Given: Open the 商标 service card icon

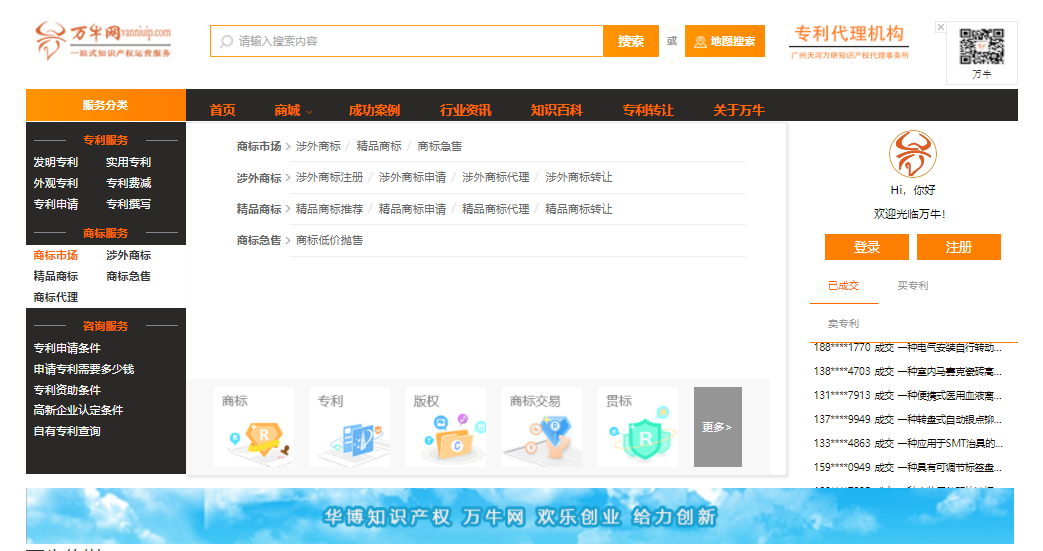Looking at the screenshot, I should tap(254, 427).
